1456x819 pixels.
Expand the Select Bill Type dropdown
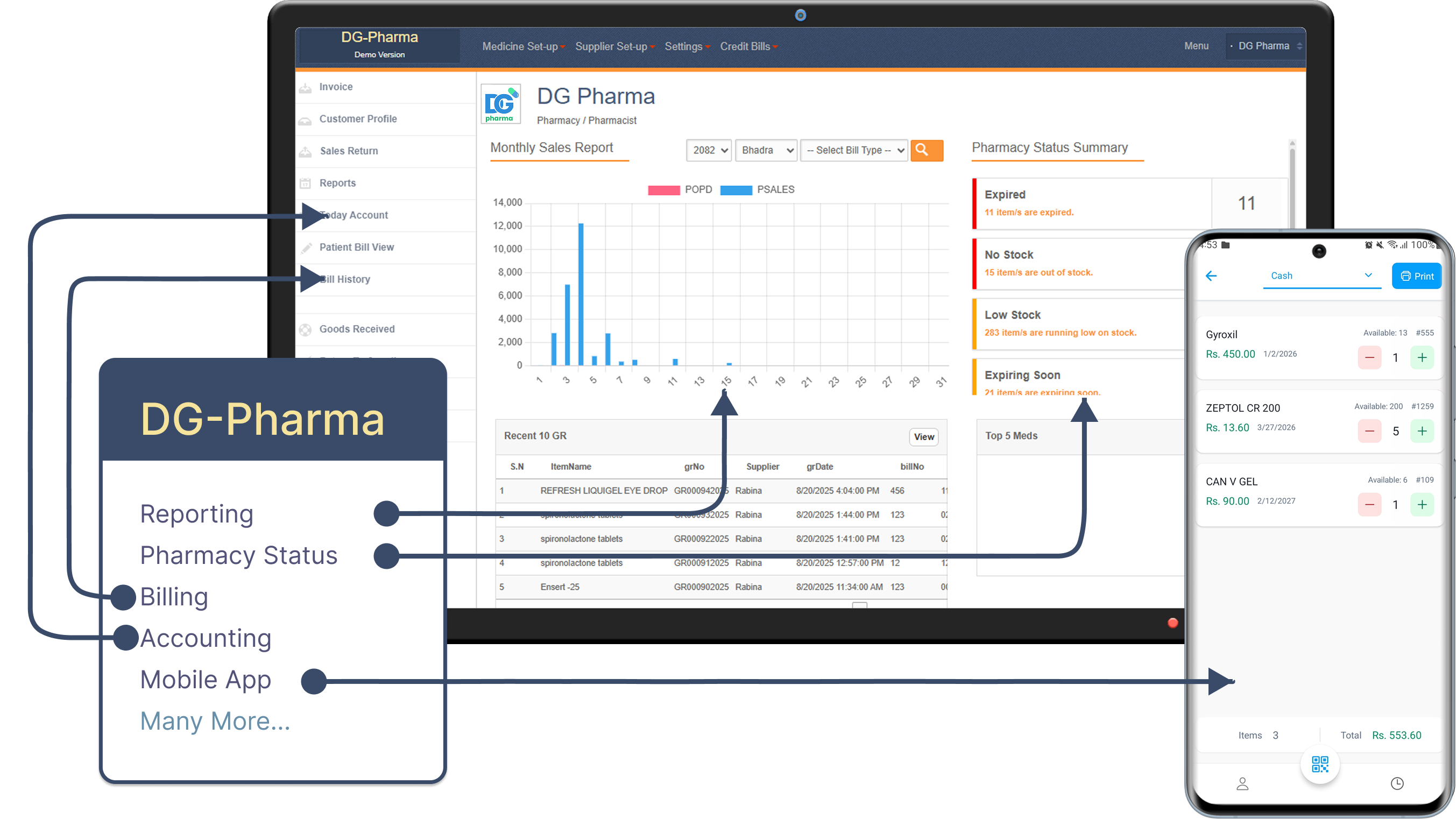point(853,150)
